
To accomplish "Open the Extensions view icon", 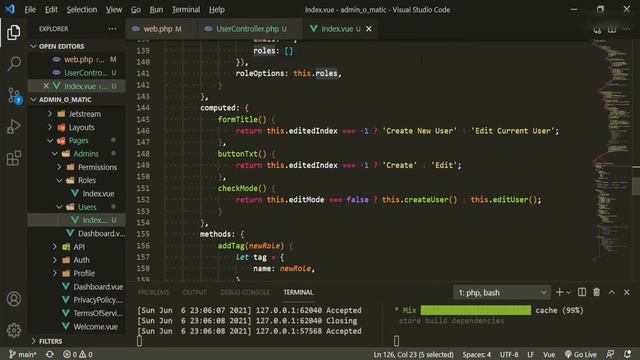I will (13, 158).
